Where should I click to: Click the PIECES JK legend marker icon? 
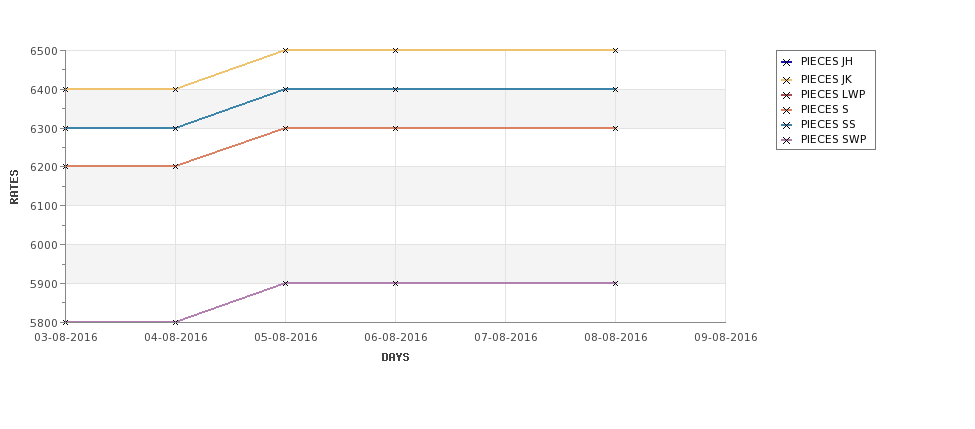coord(787,80)
